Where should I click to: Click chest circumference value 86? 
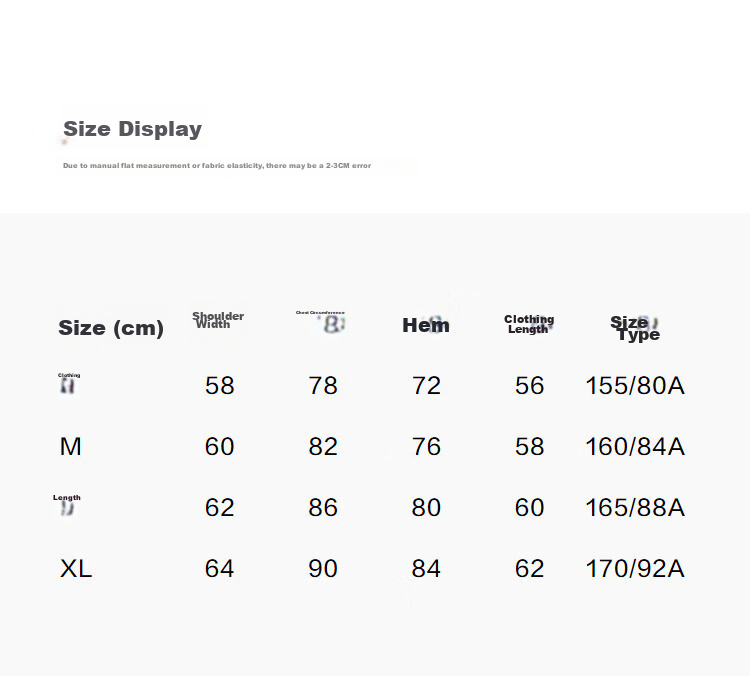click(323, 508)
